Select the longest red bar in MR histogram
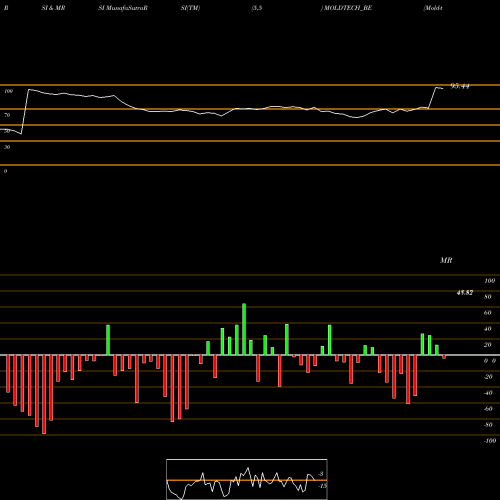Image resolution: width=500 pixels, height=500 pixels. (x=44, y=394)
